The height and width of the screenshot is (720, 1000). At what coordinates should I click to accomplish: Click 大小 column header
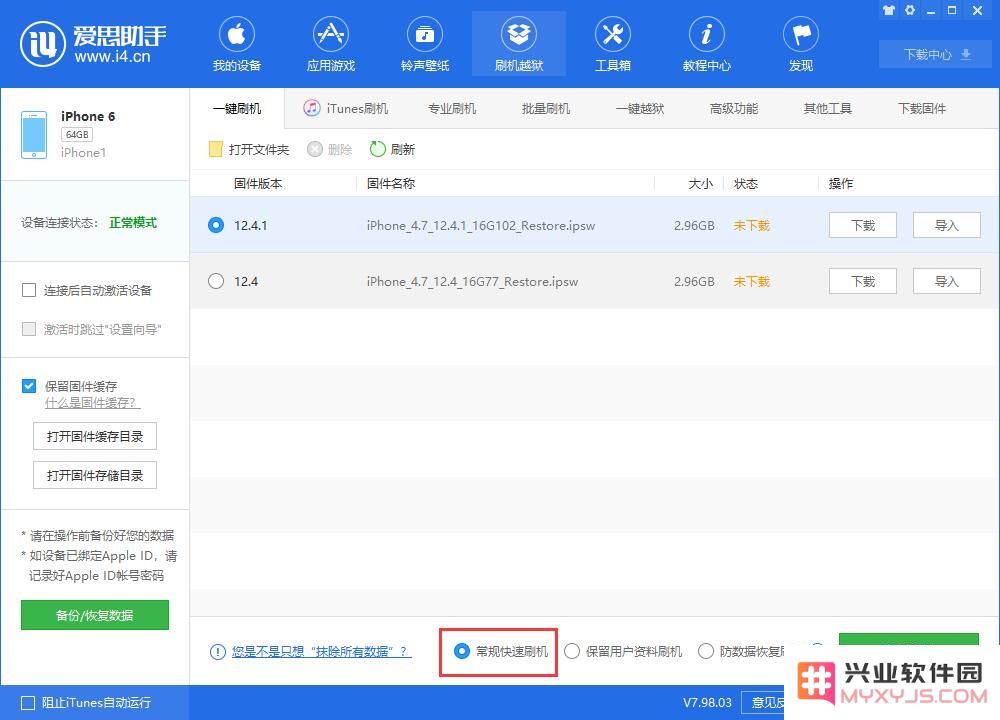(700, 184)
